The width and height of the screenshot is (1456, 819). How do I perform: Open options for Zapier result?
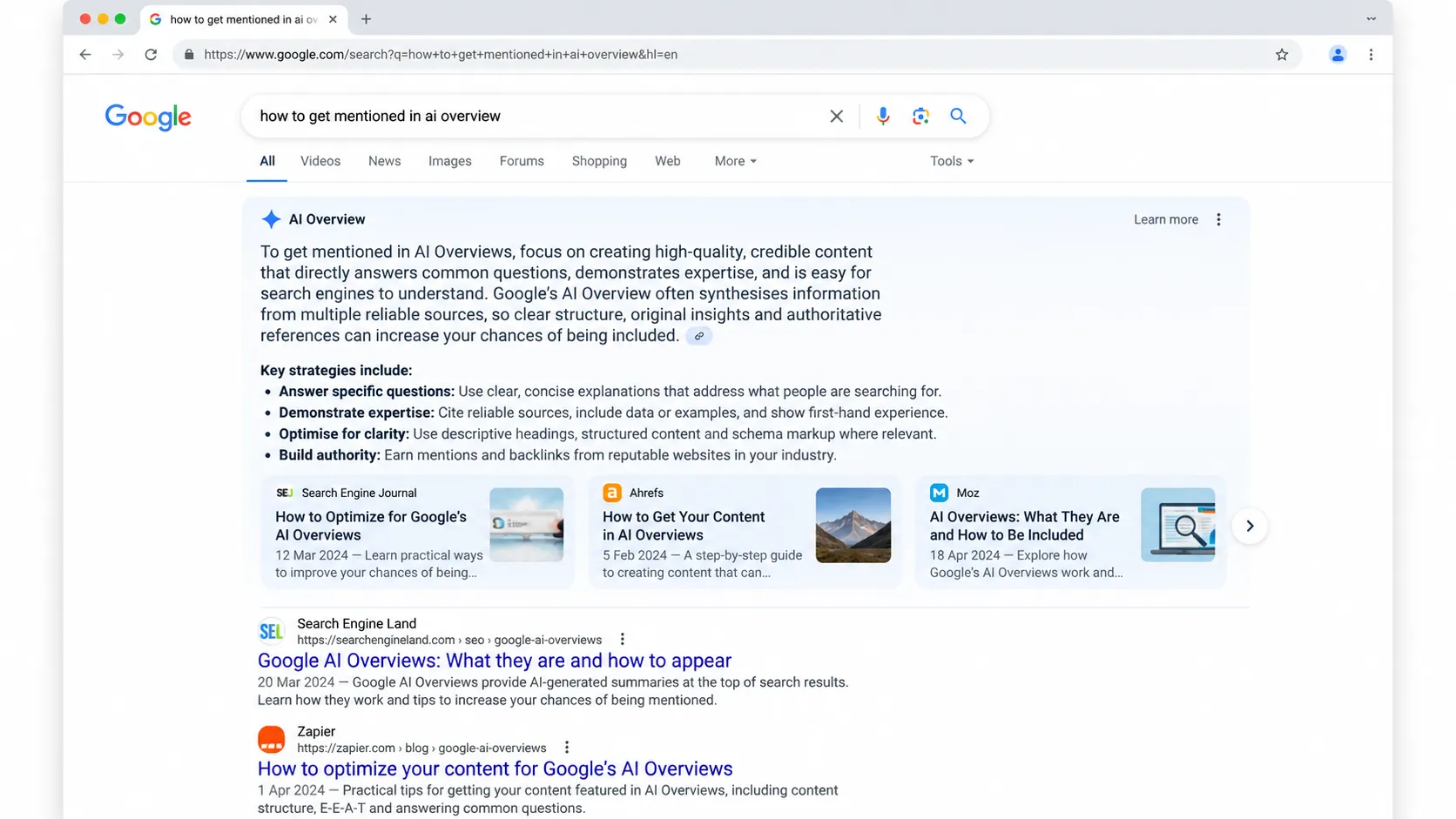[x=567, y=748]
